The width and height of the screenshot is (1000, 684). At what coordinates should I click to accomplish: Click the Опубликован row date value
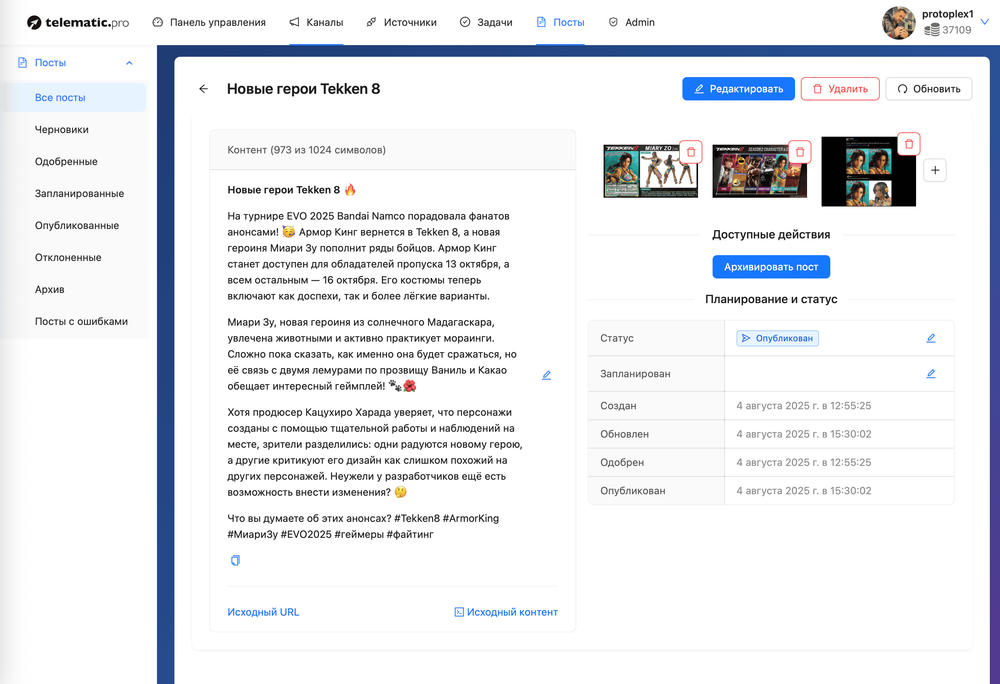[804, 491]
